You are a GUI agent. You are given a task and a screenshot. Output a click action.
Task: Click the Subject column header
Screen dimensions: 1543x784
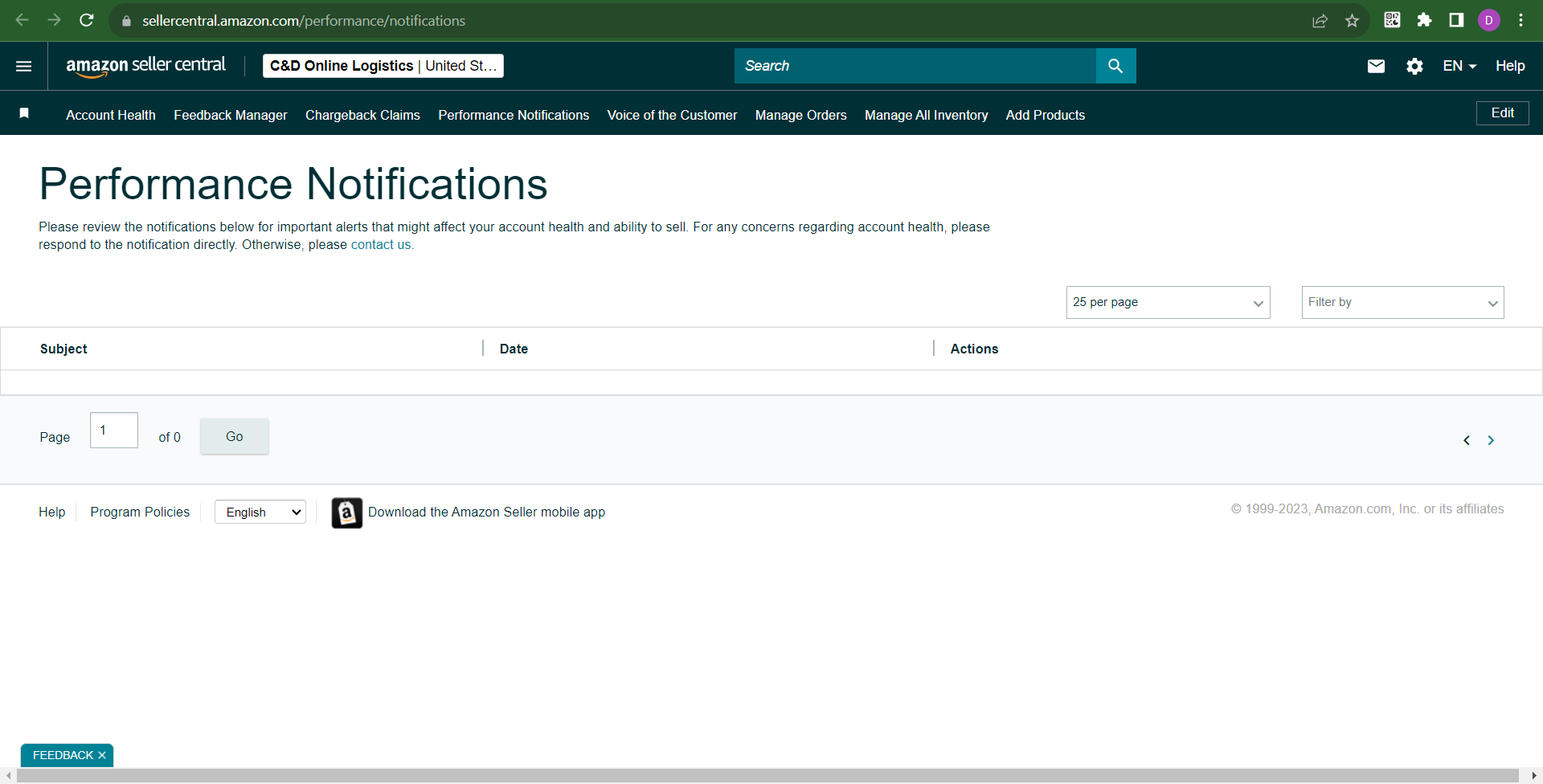point(63,349)
